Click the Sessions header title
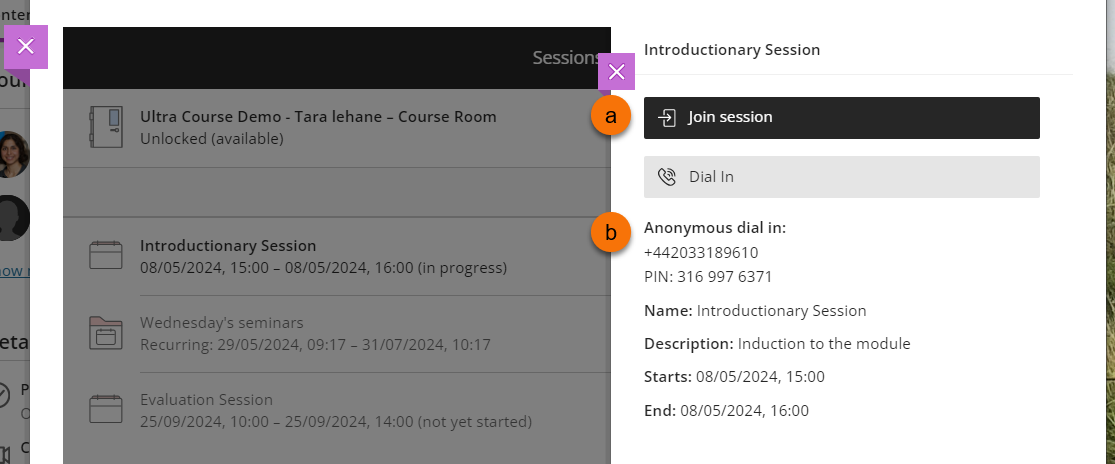1115x464 pixels. pos(565,58)
